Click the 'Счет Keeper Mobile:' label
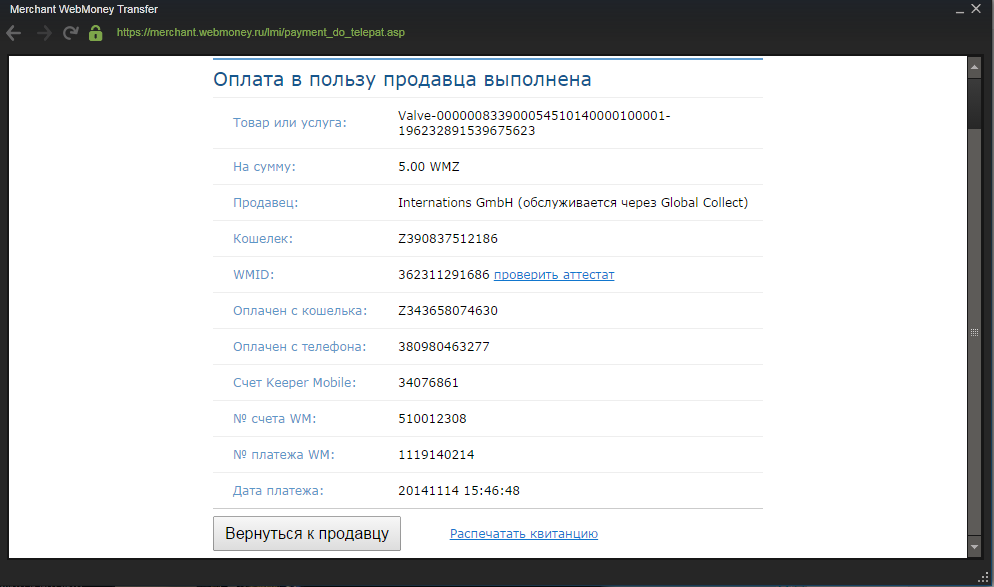994x587 pixels. click(294, 383)
